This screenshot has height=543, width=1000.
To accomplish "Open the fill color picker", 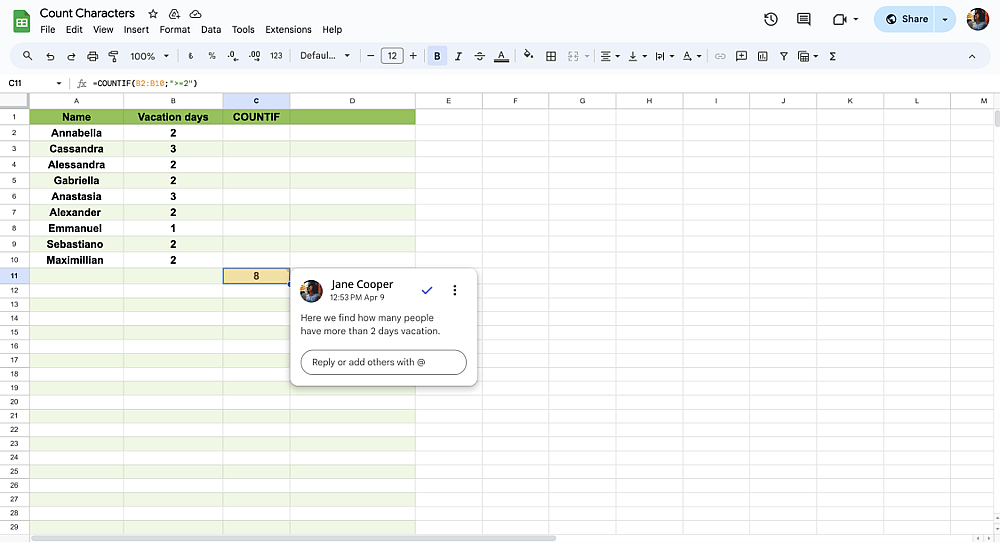I will pos(528,56).
